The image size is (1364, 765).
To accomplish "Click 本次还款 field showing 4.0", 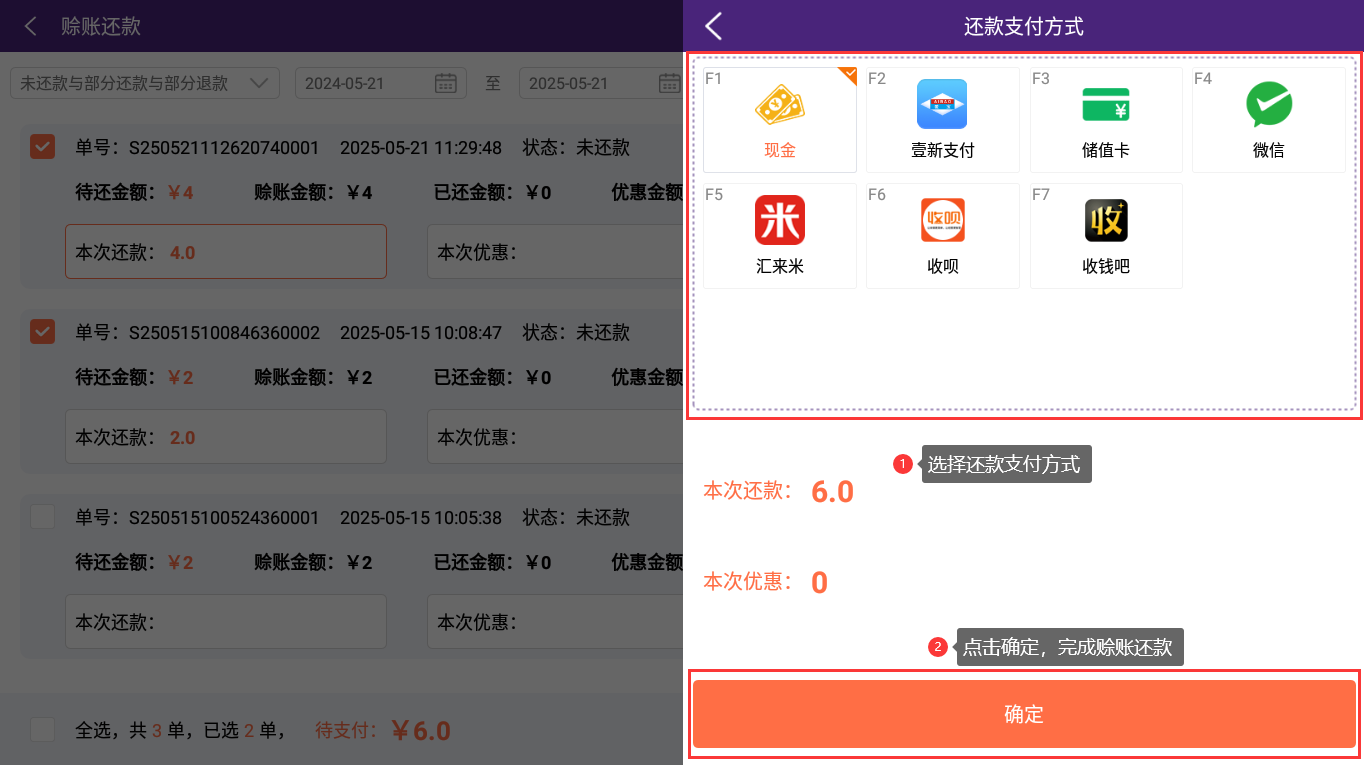I will tap(226, 252).
